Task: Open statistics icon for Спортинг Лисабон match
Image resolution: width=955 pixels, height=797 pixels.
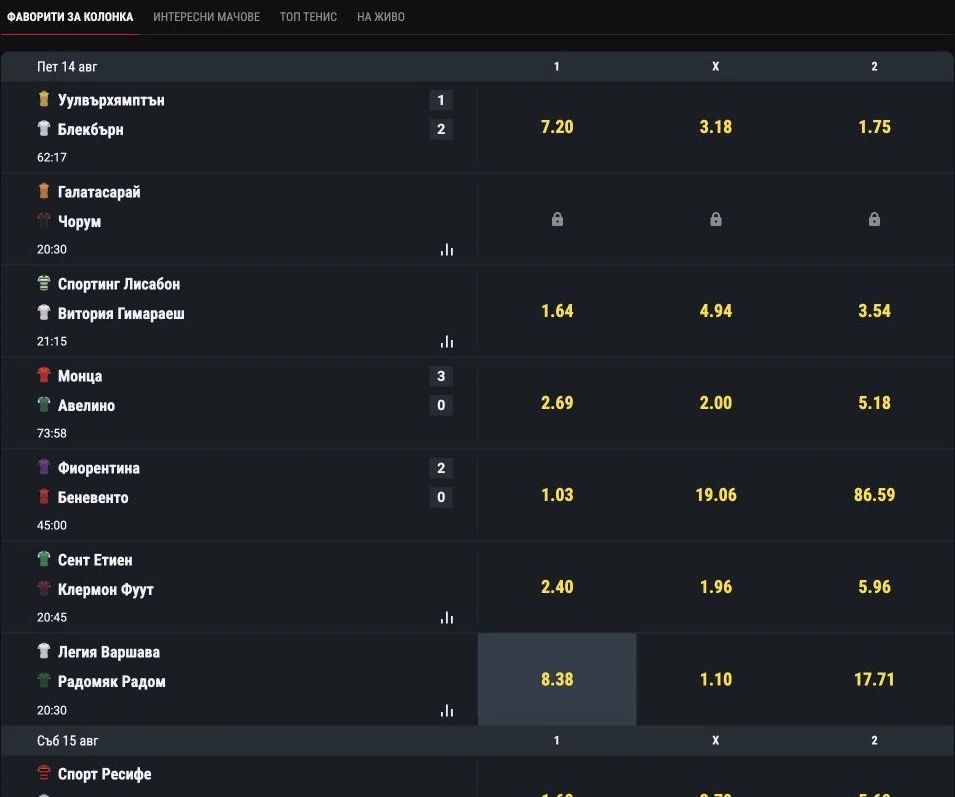Action: 447,341
